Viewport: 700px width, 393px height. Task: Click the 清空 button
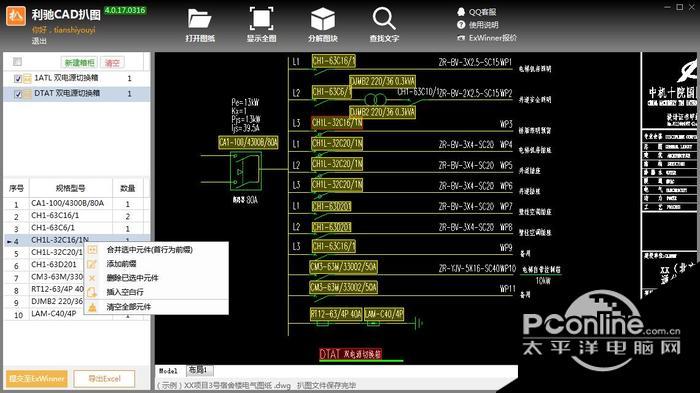coord(112,63)
